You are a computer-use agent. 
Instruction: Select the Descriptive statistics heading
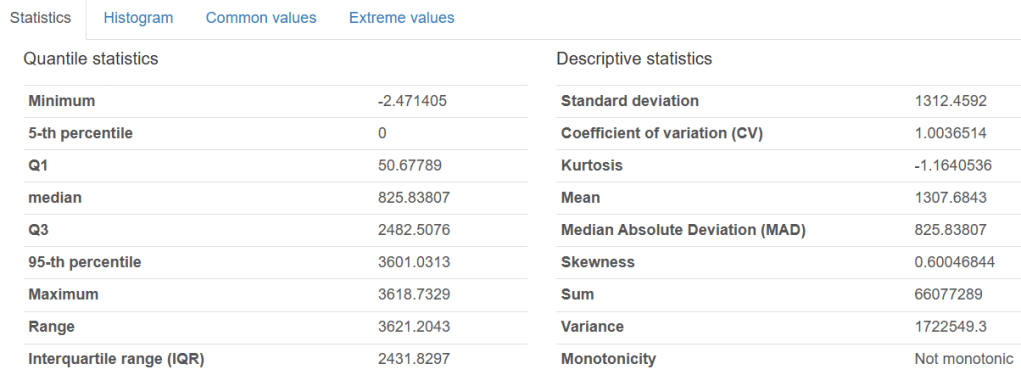(x=634, y=59)
